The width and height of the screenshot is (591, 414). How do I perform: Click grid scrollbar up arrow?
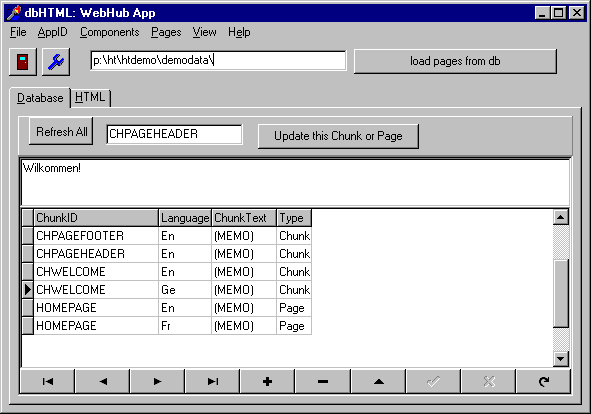[560, 217]
